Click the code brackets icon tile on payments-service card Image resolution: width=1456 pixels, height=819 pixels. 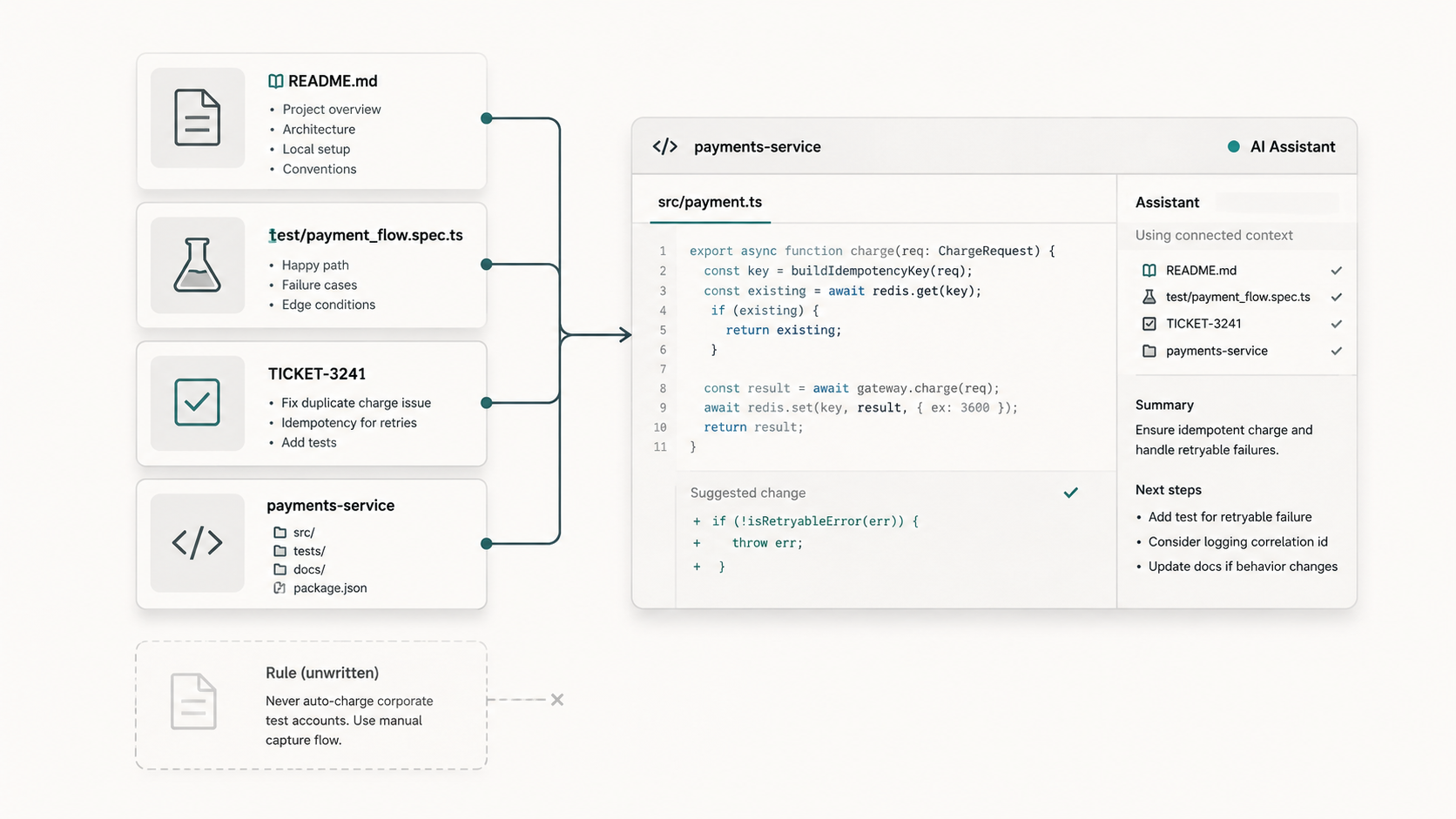pyautogui.click(x=198, y=542)
